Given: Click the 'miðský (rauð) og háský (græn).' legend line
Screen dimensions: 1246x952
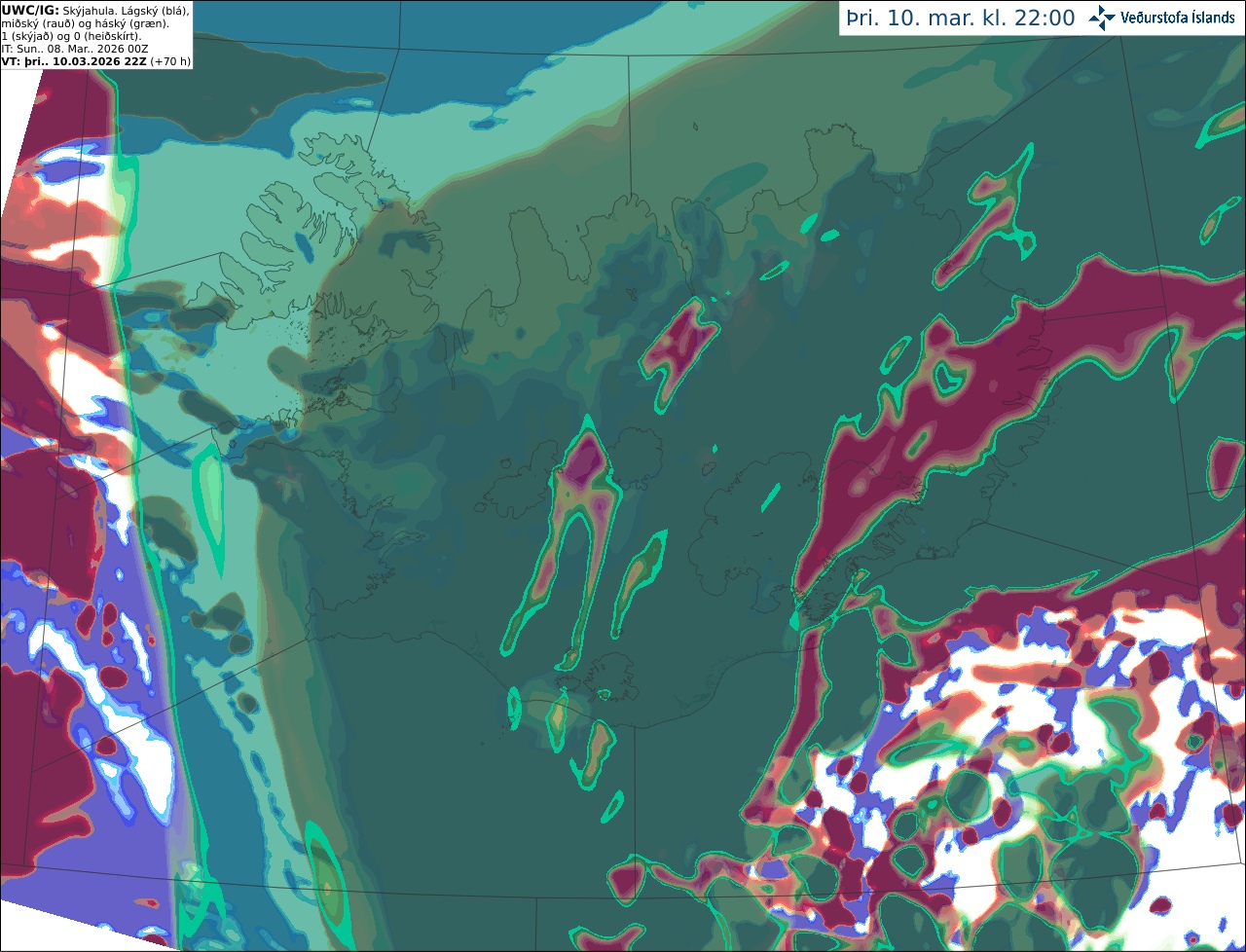Looking at the screenshot, I should pyautogui.click(x=85, y=22).
